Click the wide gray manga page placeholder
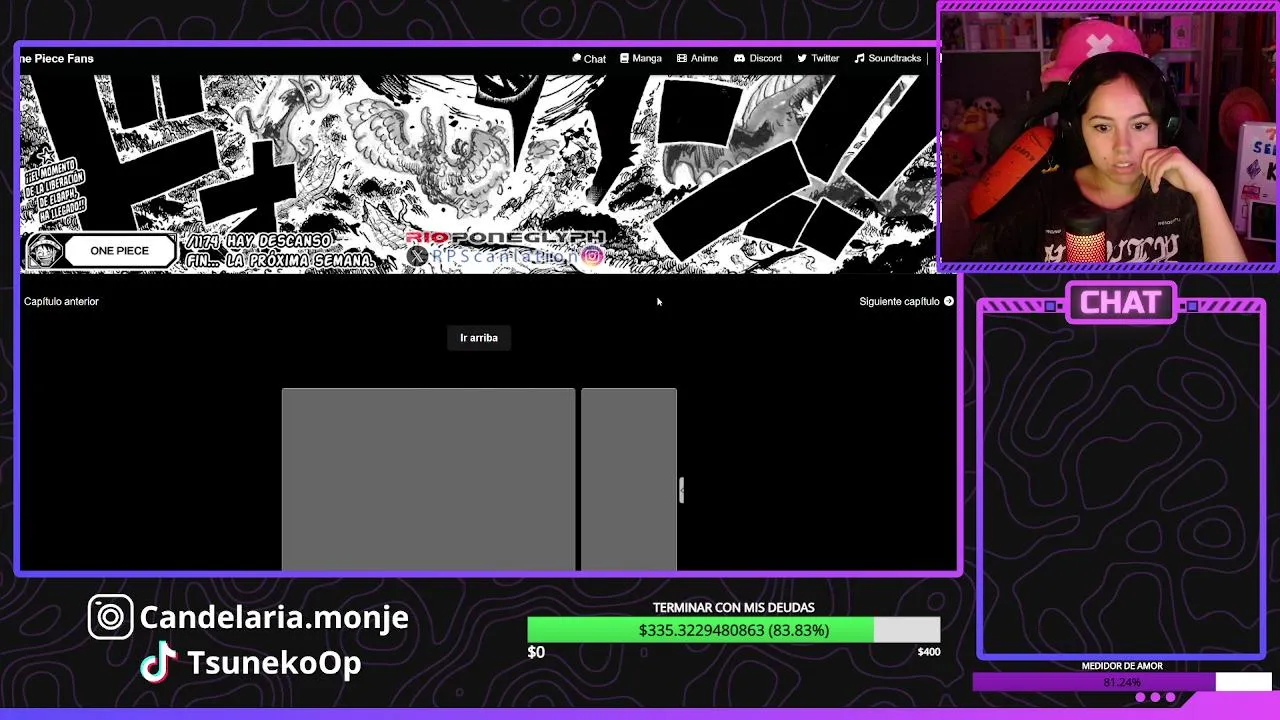This screenshot has height=720, width=1280. click(x=428, y=479)
